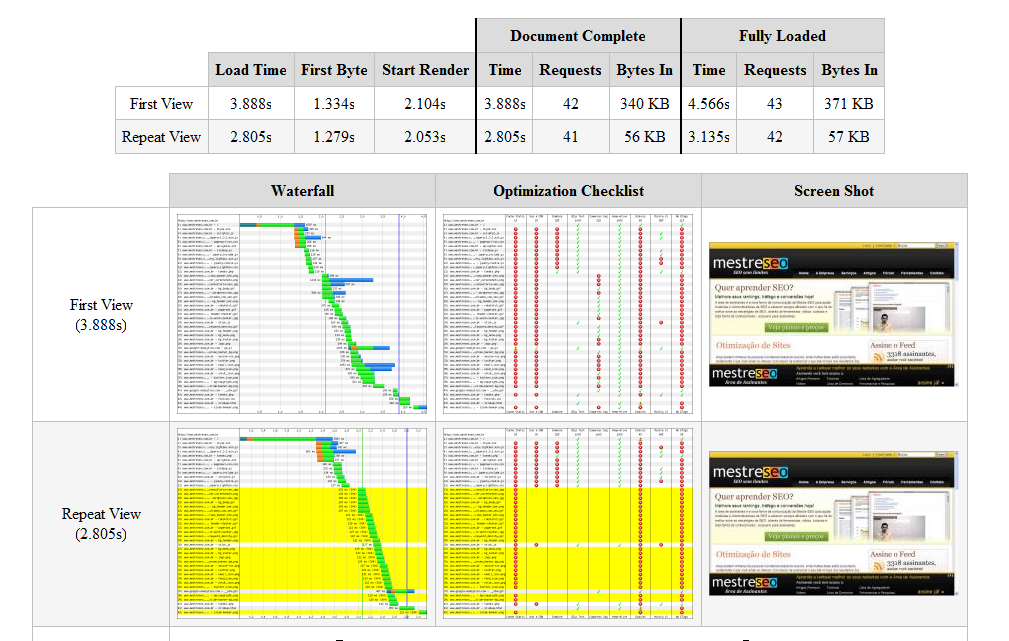The image size is (1009, 641).
Task: Click the Repeat View (2.805s) row label
Action: [101, 524]
